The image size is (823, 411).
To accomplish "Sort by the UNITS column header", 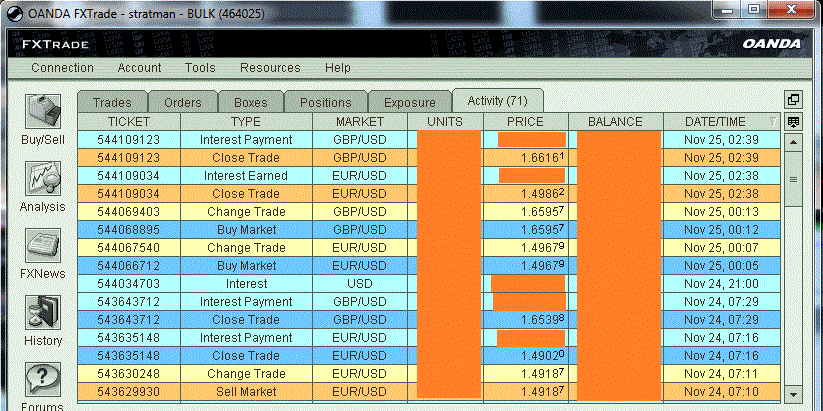I will point(445,122).
